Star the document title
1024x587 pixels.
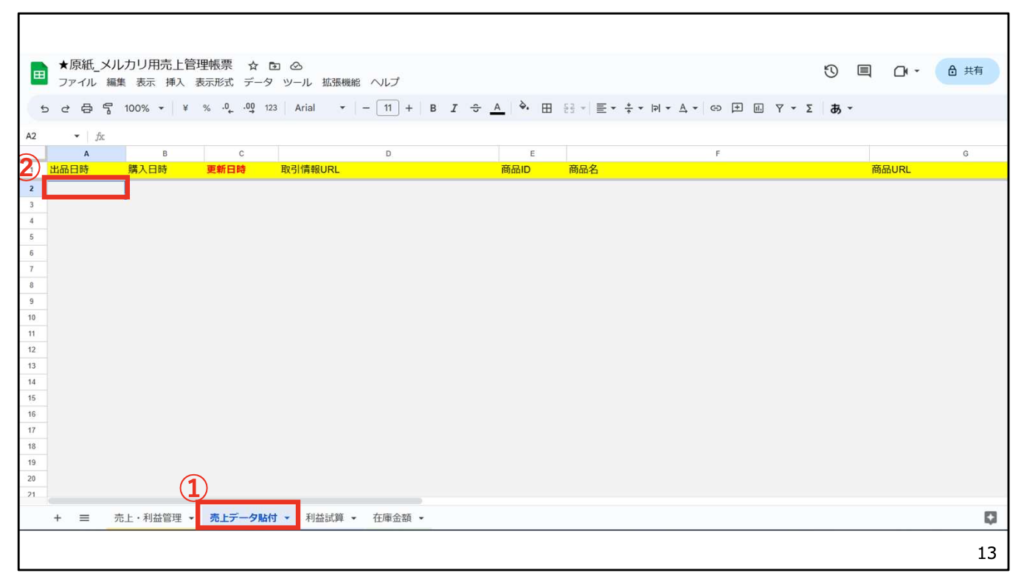point(254,65)
